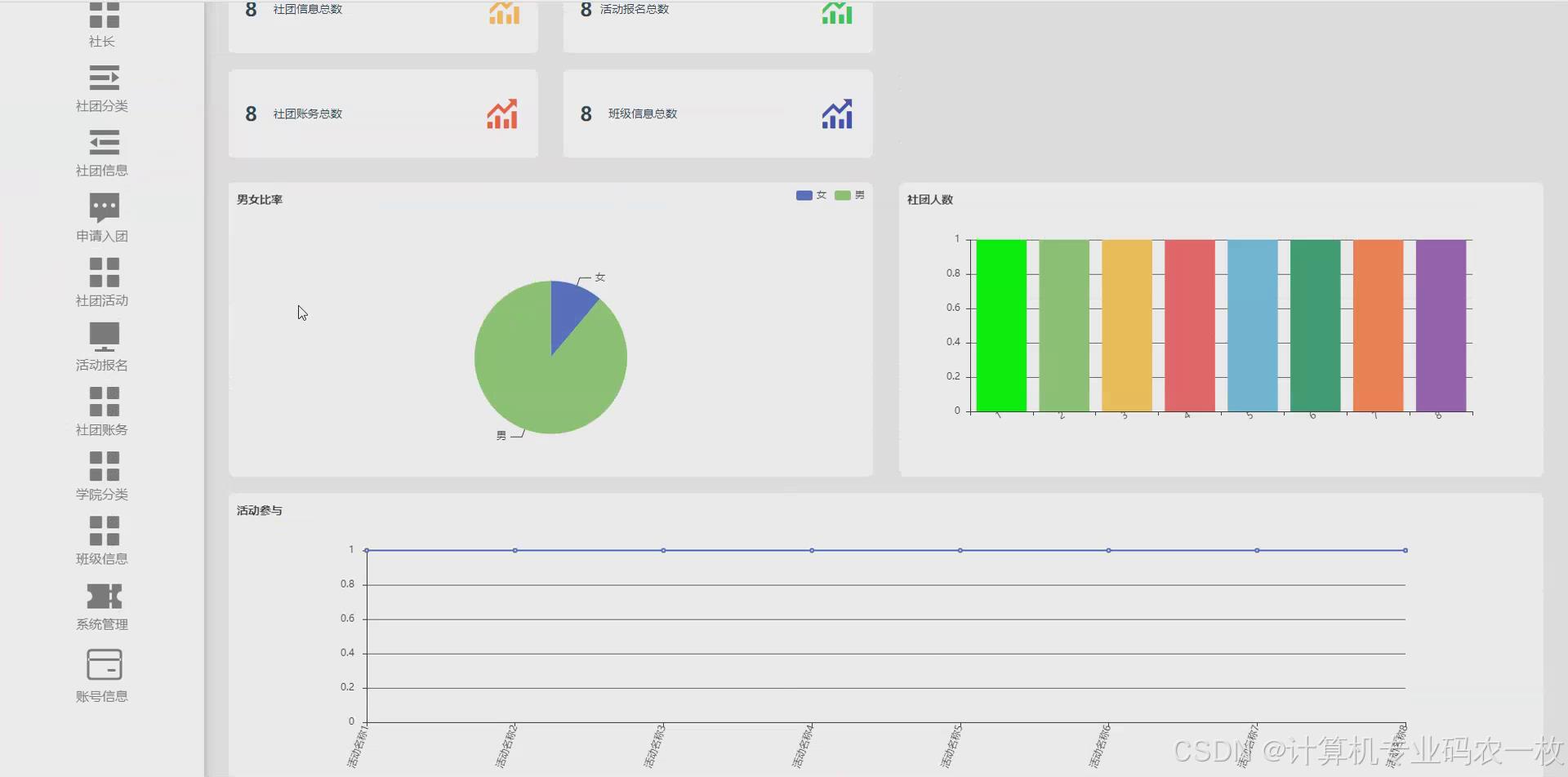Click the red chart icon in 社团账务总数 card

point(502,114)
